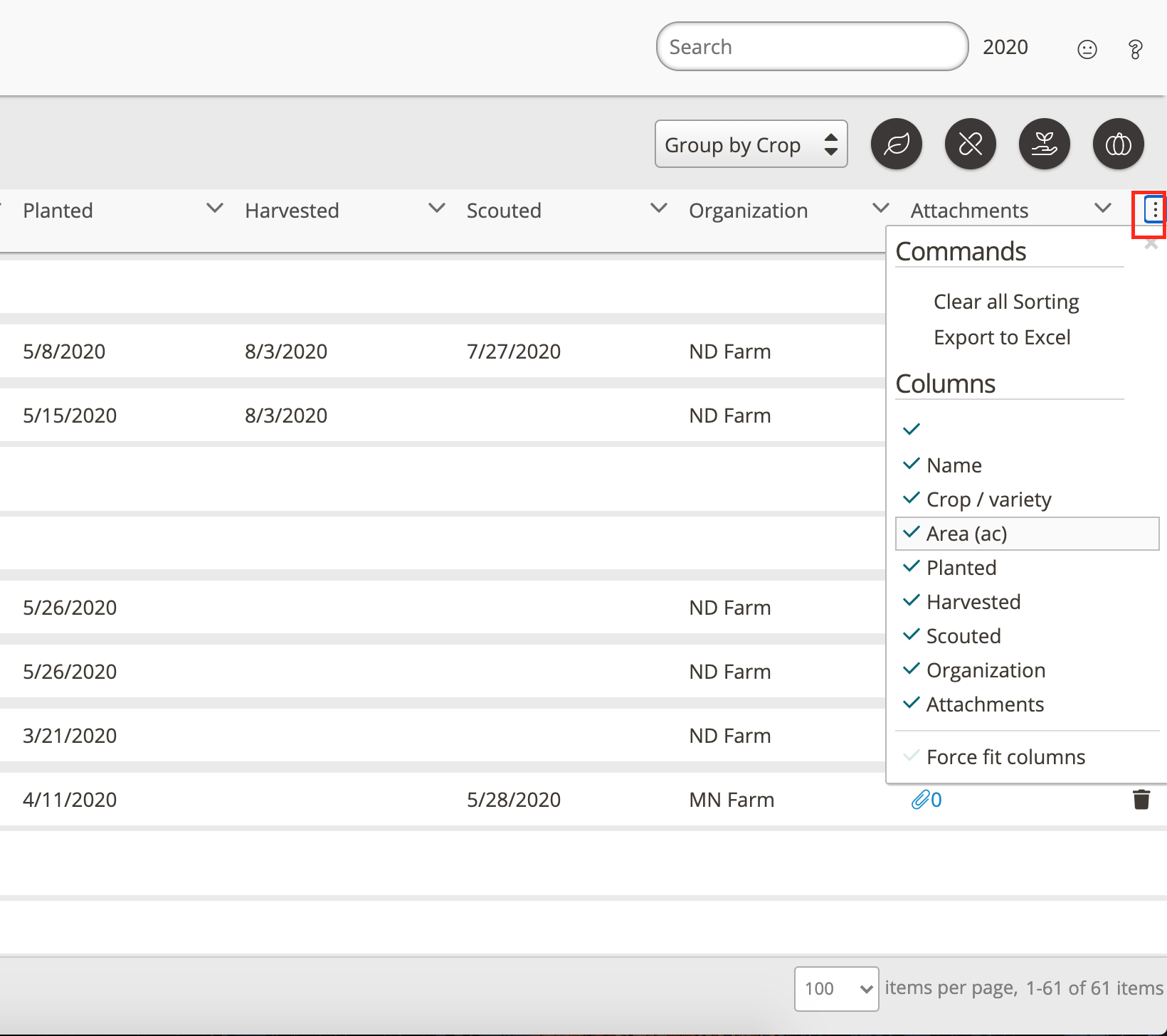Click harvested 8/3/2020 in the 5/15/2020 row
The width and height of the screenshot is (1167, 1036).
[x=286, y=416]
